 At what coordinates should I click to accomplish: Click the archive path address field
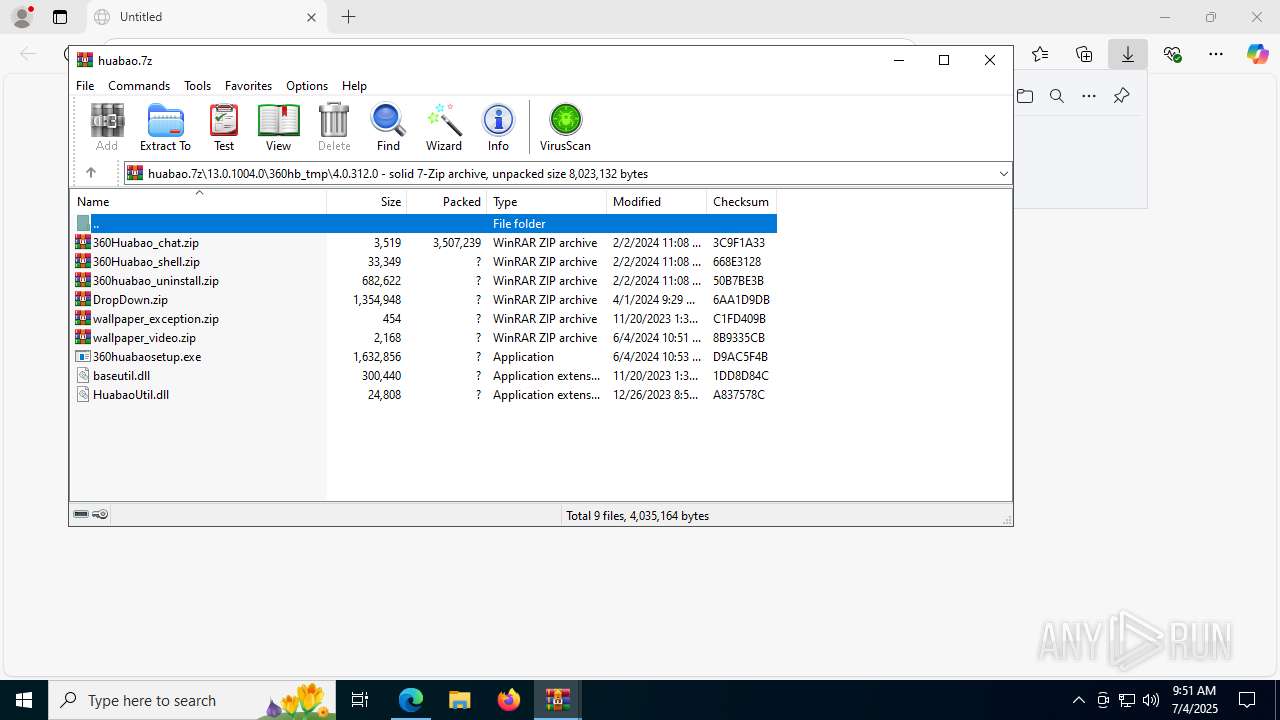point(567,174)
